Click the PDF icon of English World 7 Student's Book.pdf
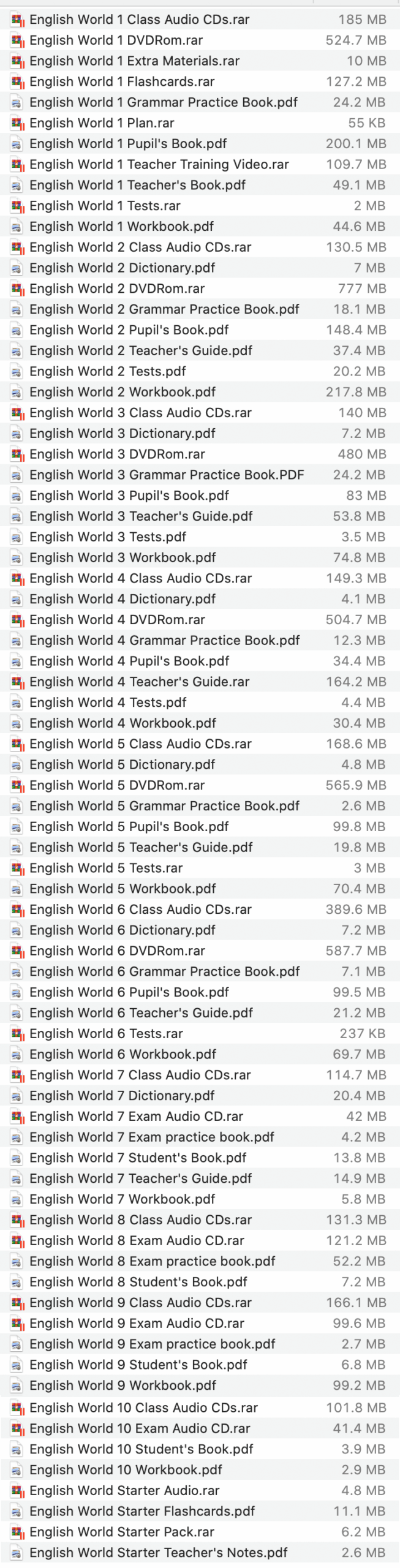This screenshot has width=400, height=1568. 17,1158
